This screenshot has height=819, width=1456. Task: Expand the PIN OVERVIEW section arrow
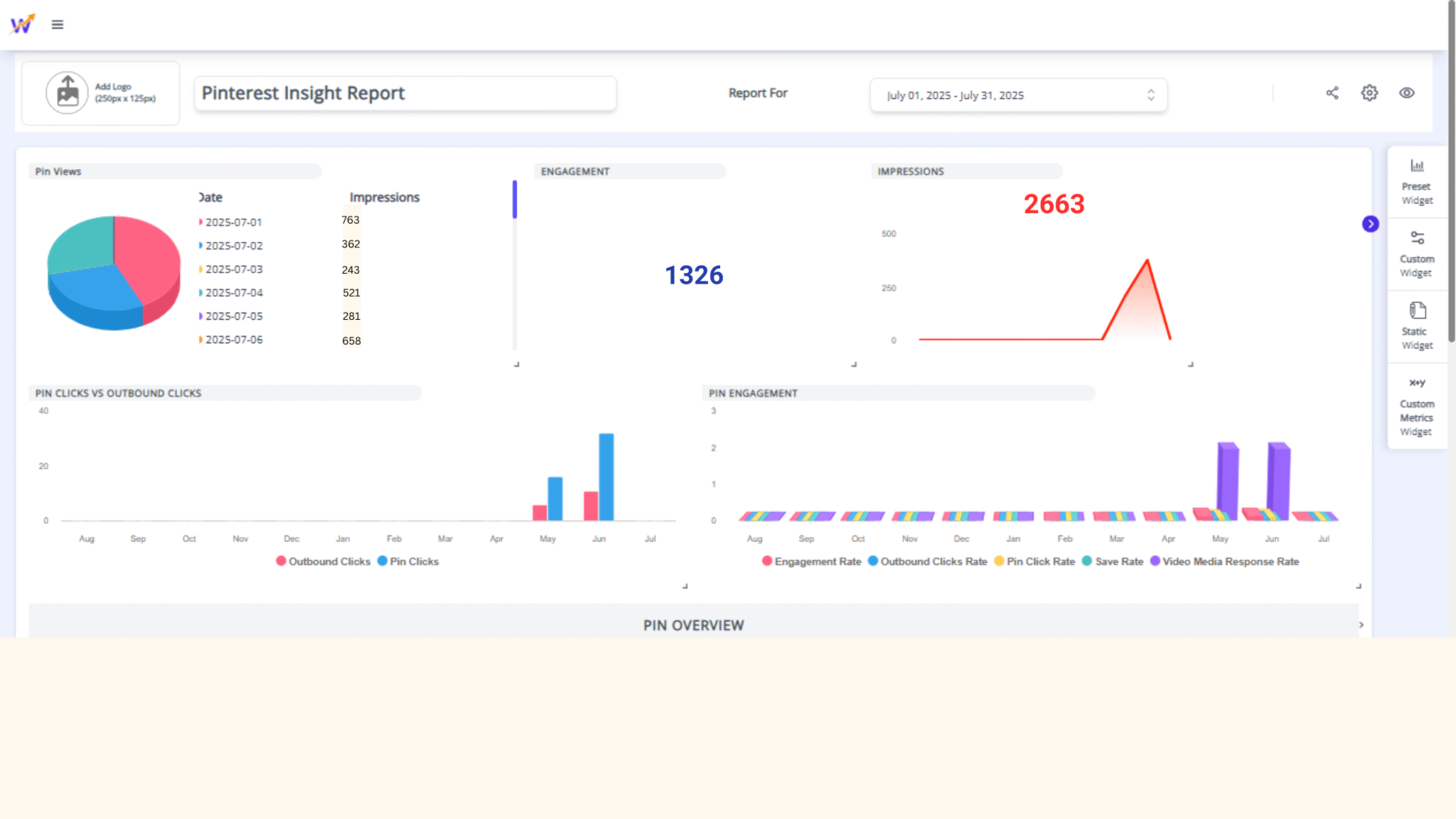1360,624
